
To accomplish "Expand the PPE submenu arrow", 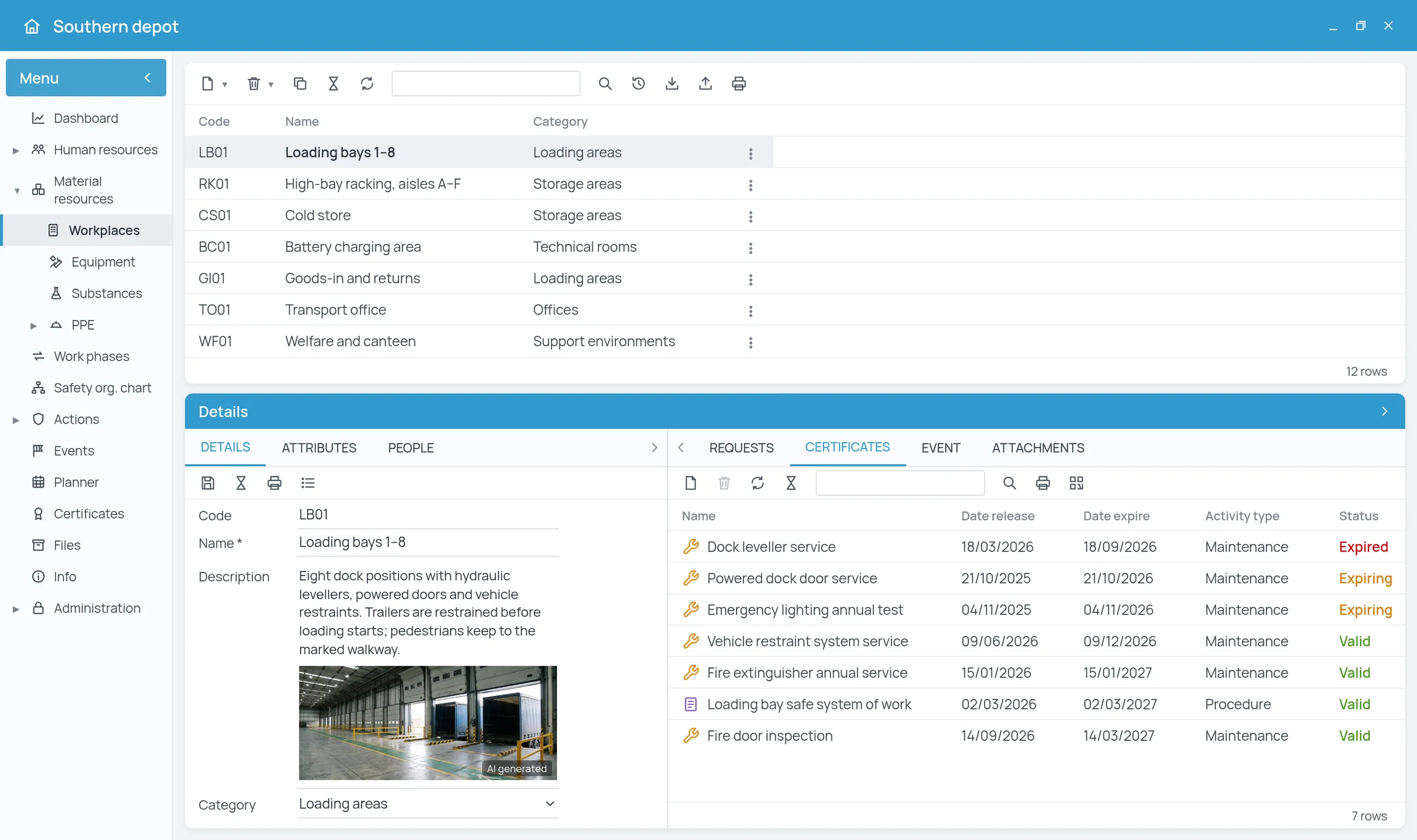I will [x=33, y=326].
